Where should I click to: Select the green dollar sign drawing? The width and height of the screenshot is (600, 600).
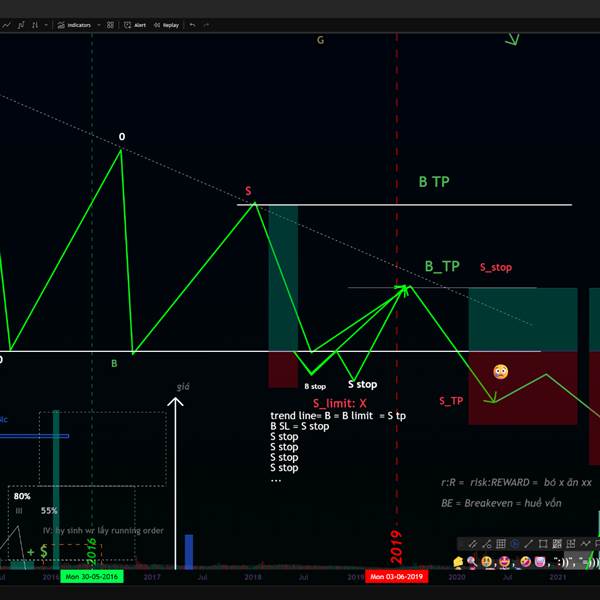pyautogui.click(x=44, y=551)
